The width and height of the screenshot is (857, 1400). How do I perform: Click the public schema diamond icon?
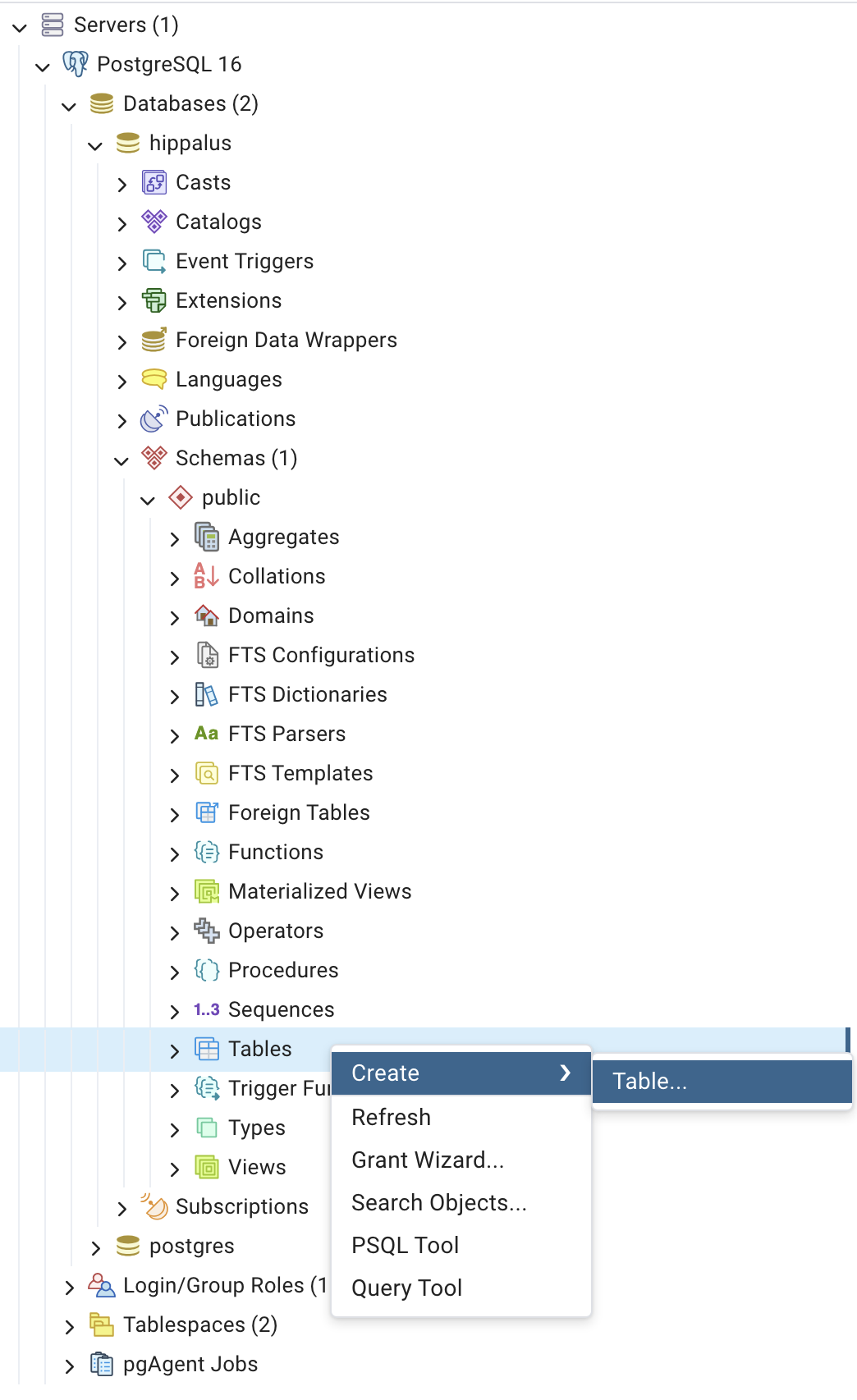[181, 497]
